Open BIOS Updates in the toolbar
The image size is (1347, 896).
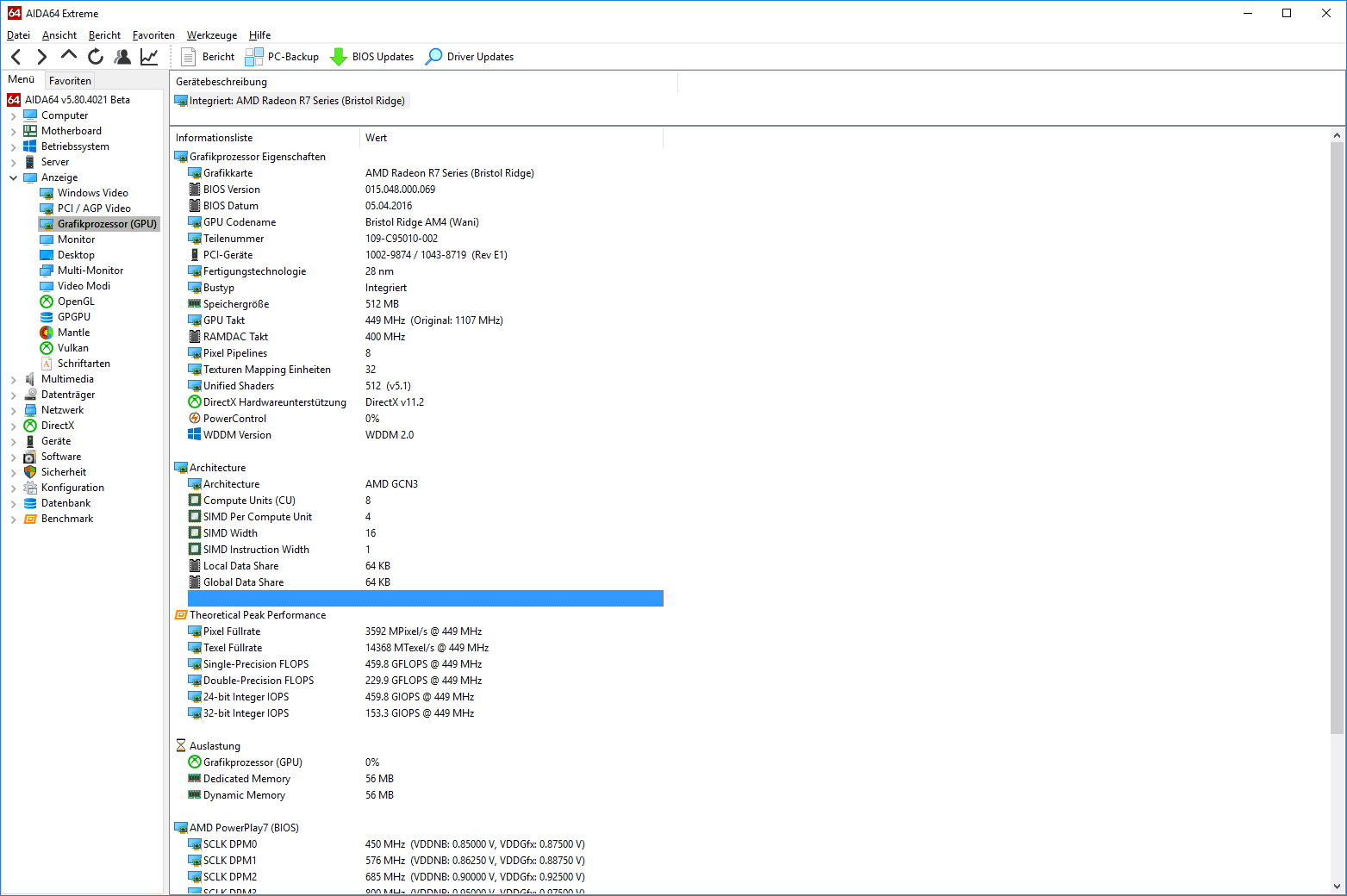[x=372, y=57]
